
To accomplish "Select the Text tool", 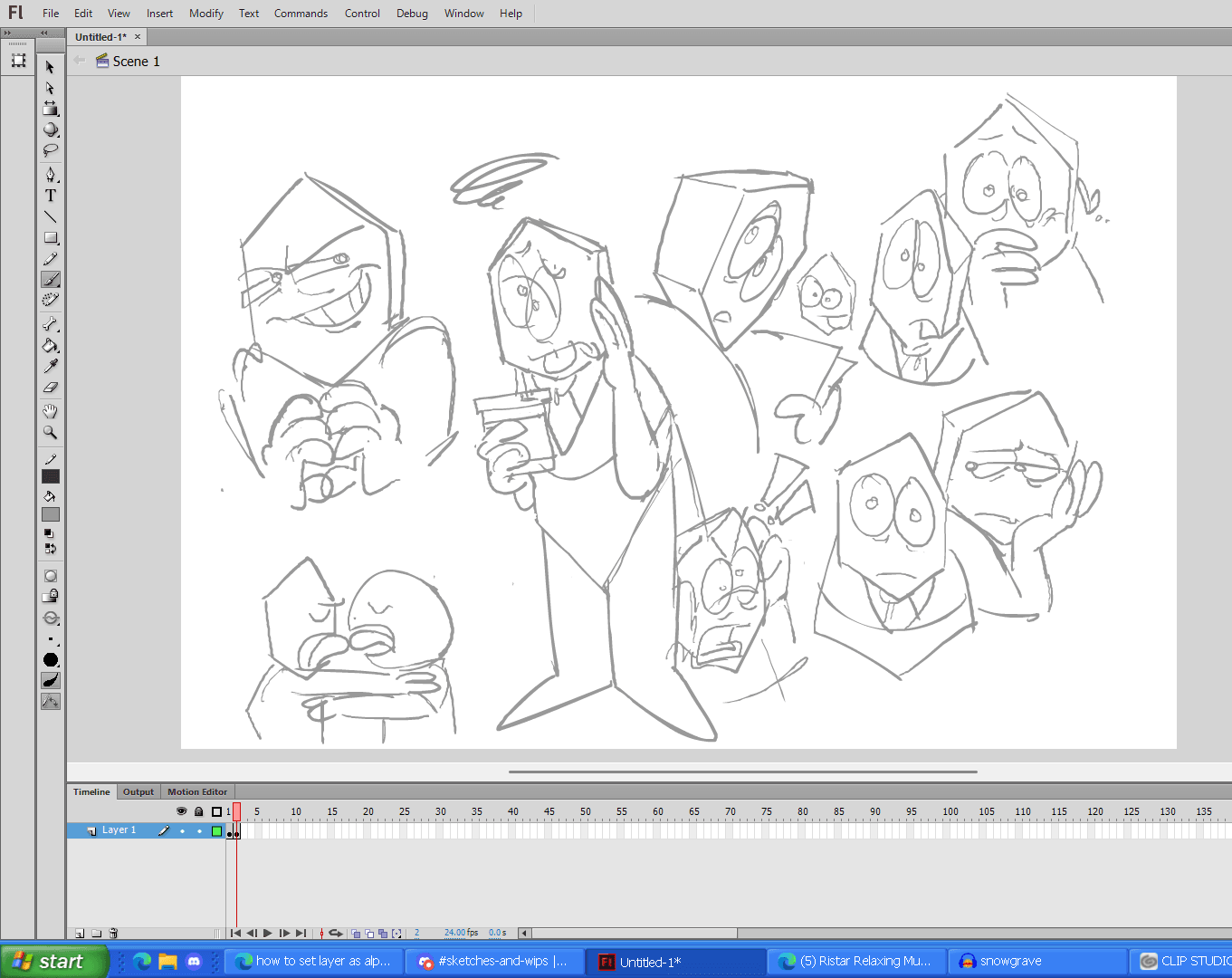I will coord(51,196).
